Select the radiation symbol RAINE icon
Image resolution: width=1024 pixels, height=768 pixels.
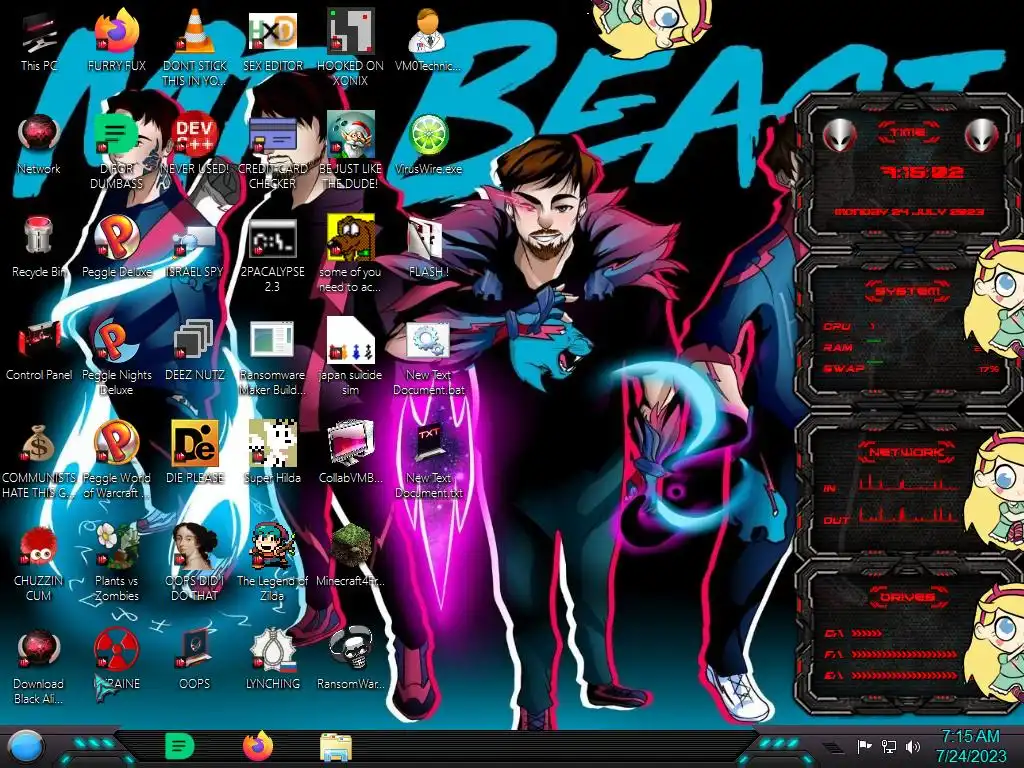[x=117, y=660]
